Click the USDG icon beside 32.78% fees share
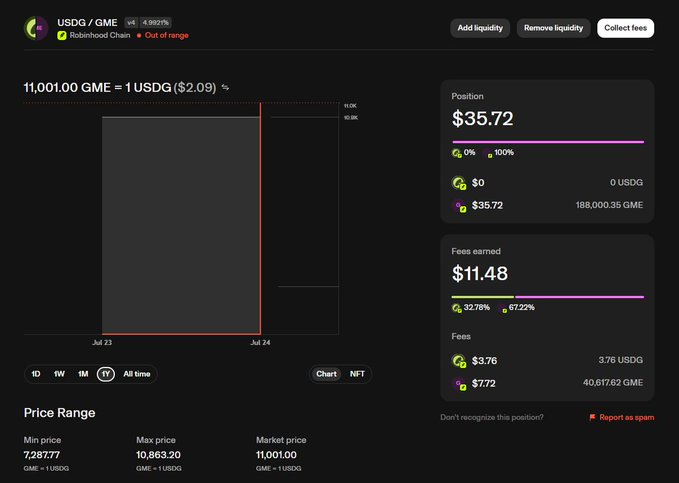Viewport: 679px width, 483px height. 457,308
